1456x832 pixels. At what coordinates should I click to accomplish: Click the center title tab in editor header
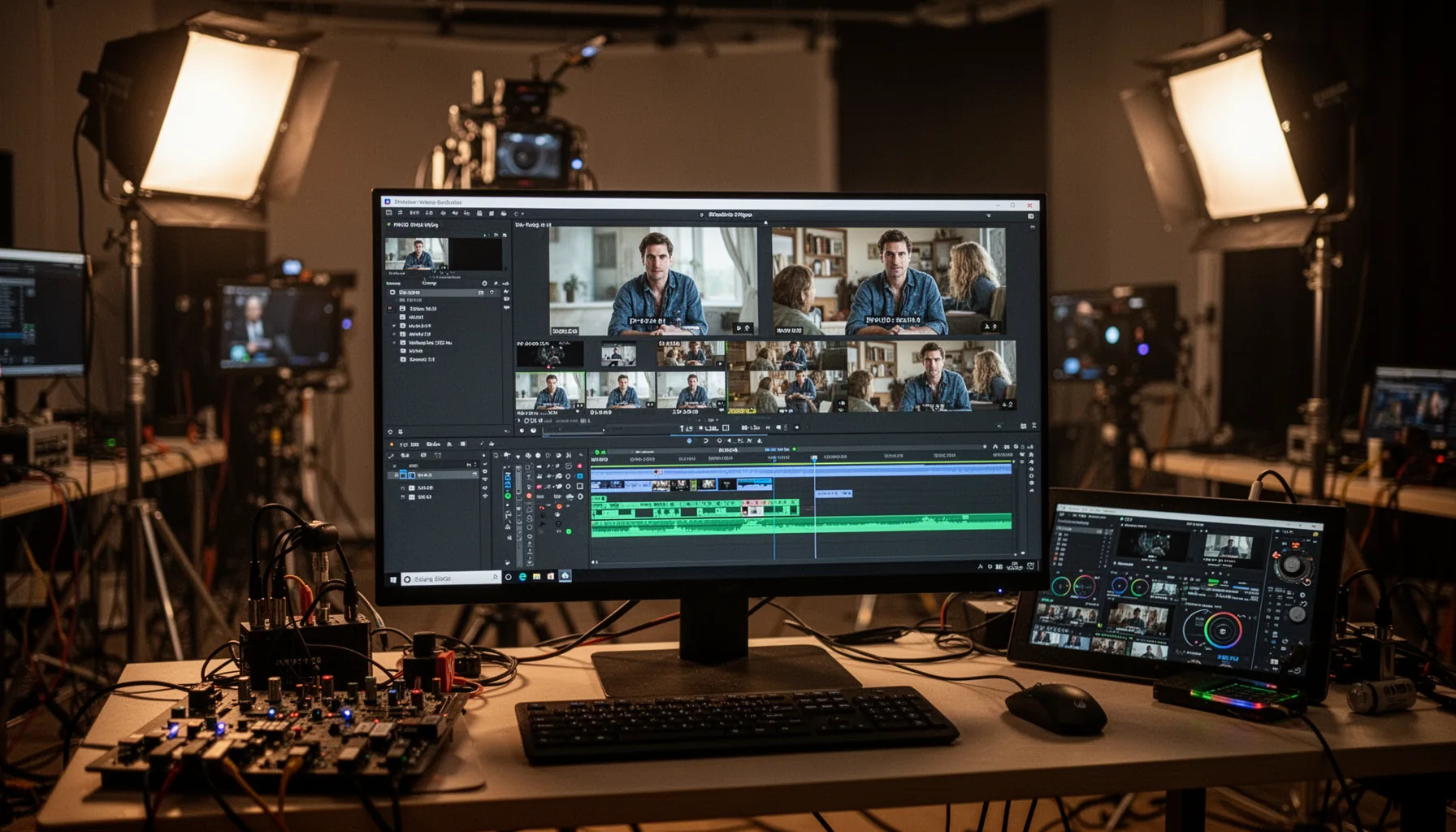(730, 214)
